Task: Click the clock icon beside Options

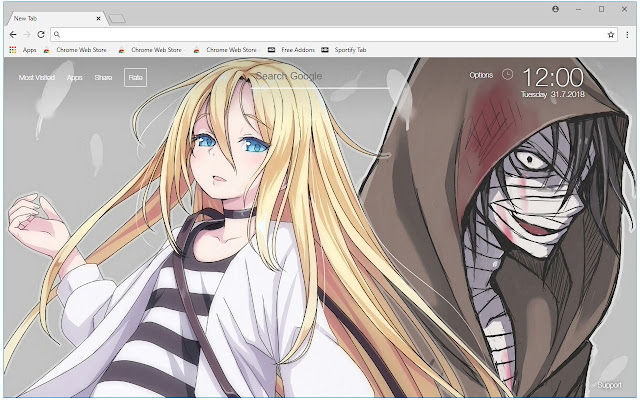Action: click(x=507, y=74)
